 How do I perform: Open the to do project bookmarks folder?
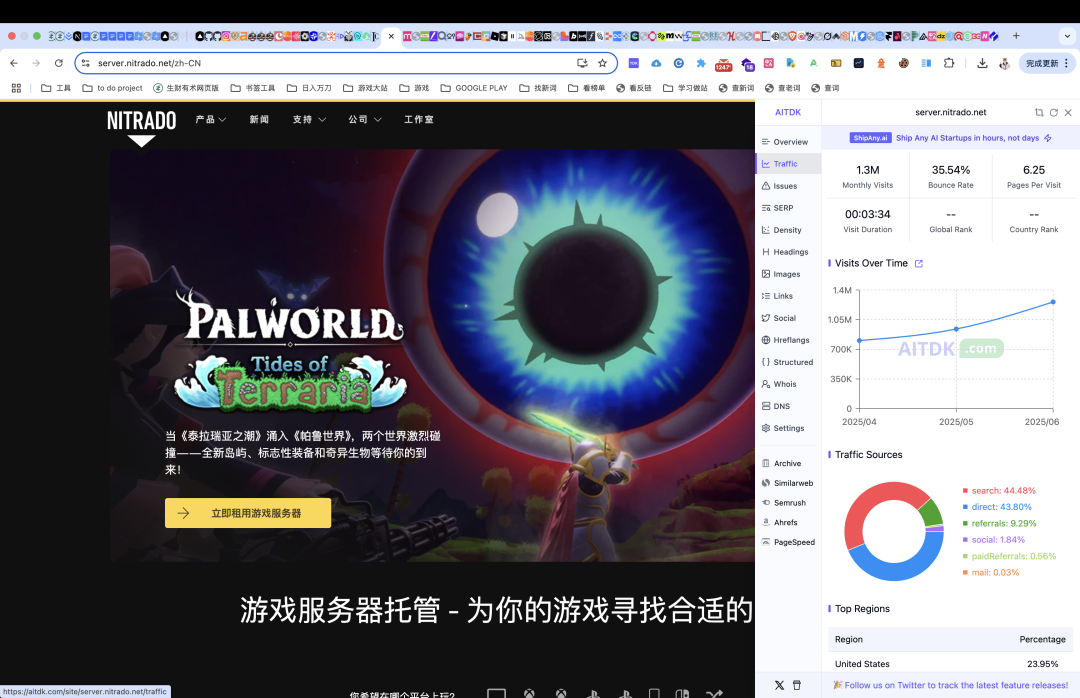pyautogui.click(x=112, y=88)
